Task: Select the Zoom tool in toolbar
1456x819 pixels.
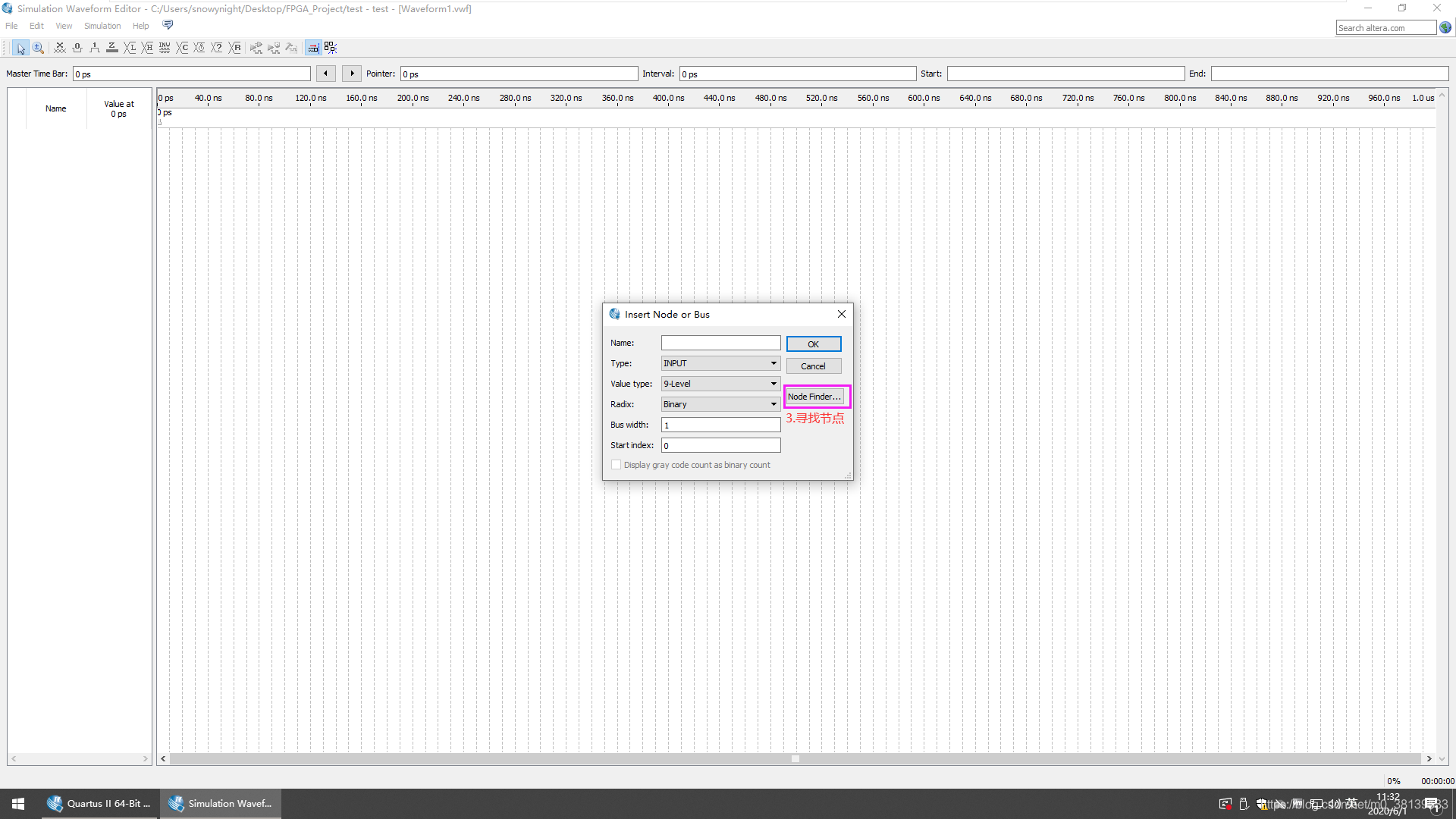Action: 38,48
